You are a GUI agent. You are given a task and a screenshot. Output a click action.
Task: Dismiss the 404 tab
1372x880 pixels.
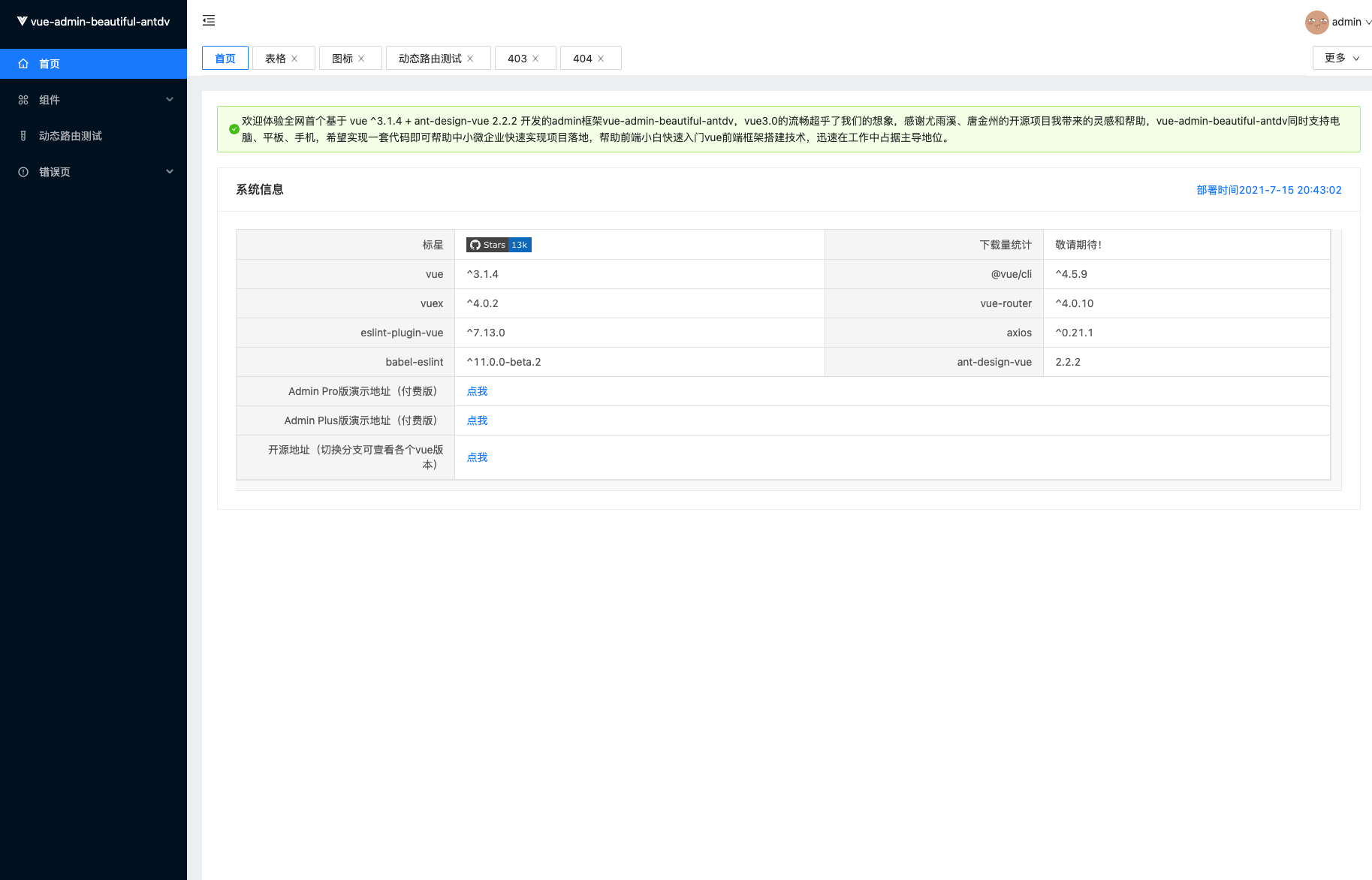point(600,58)
